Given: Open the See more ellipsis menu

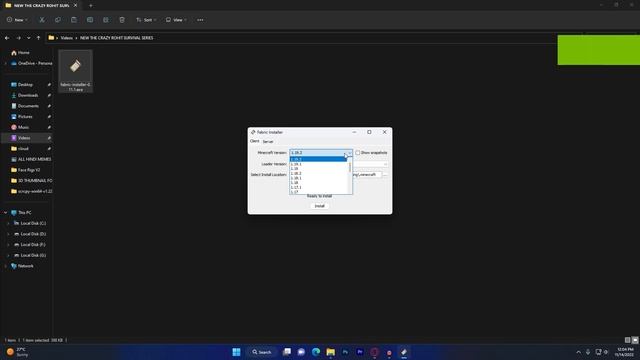Looking at the screenshot, I should click(200, 20).
